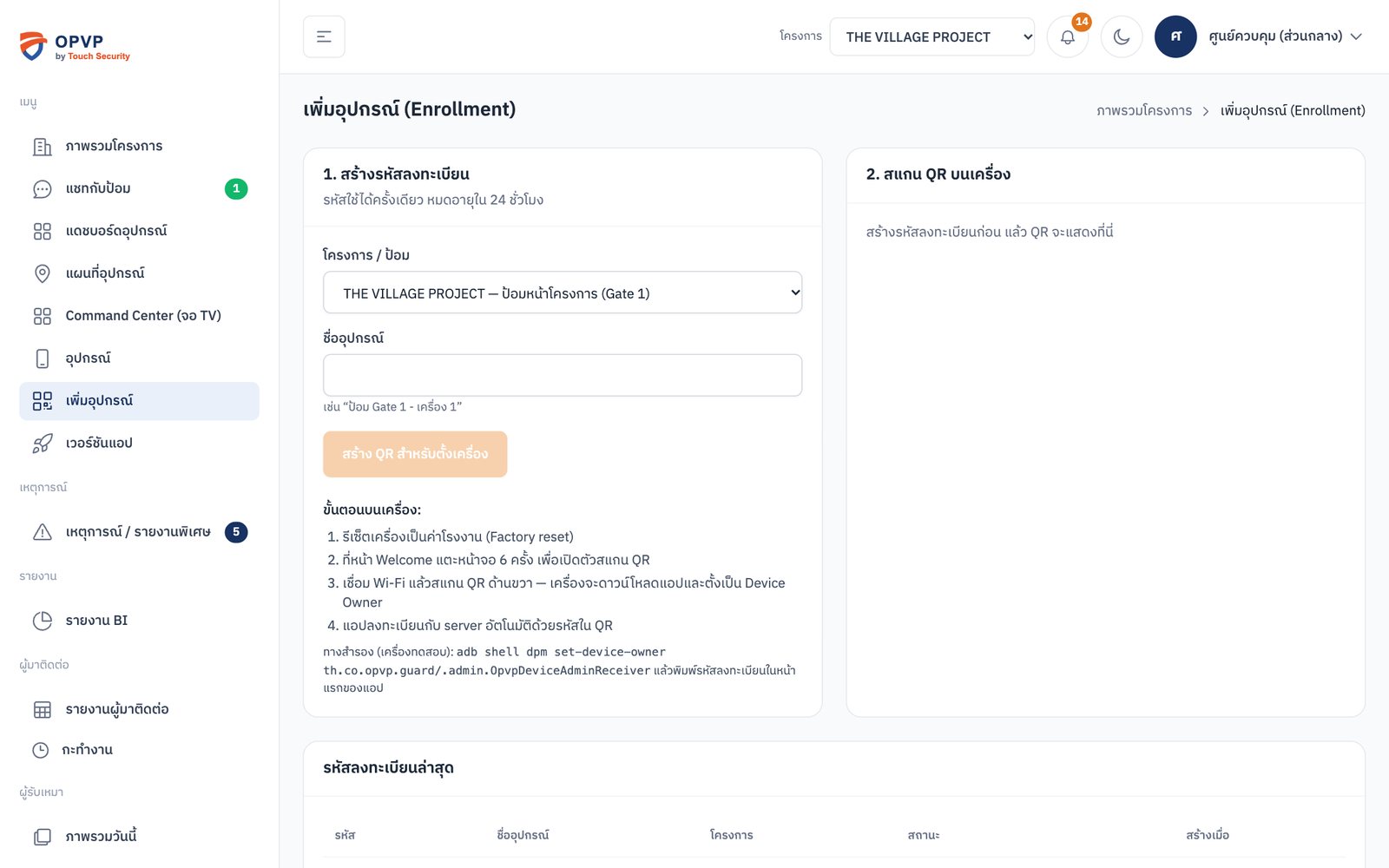The image size is (1389, 868).
Task: Click the แชทกับป้อม chat bubble icon
Action: pos(42,189)
